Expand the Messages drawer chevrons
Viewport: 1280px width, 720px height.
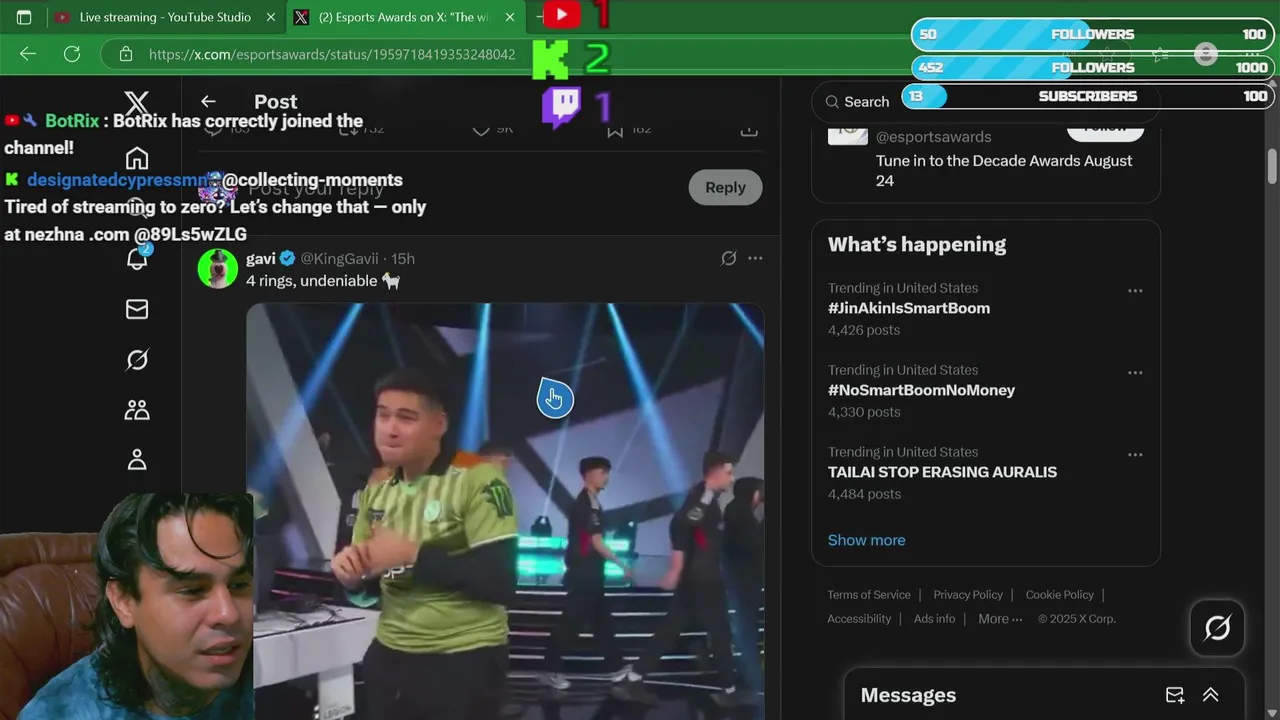tap(1210, 695)
